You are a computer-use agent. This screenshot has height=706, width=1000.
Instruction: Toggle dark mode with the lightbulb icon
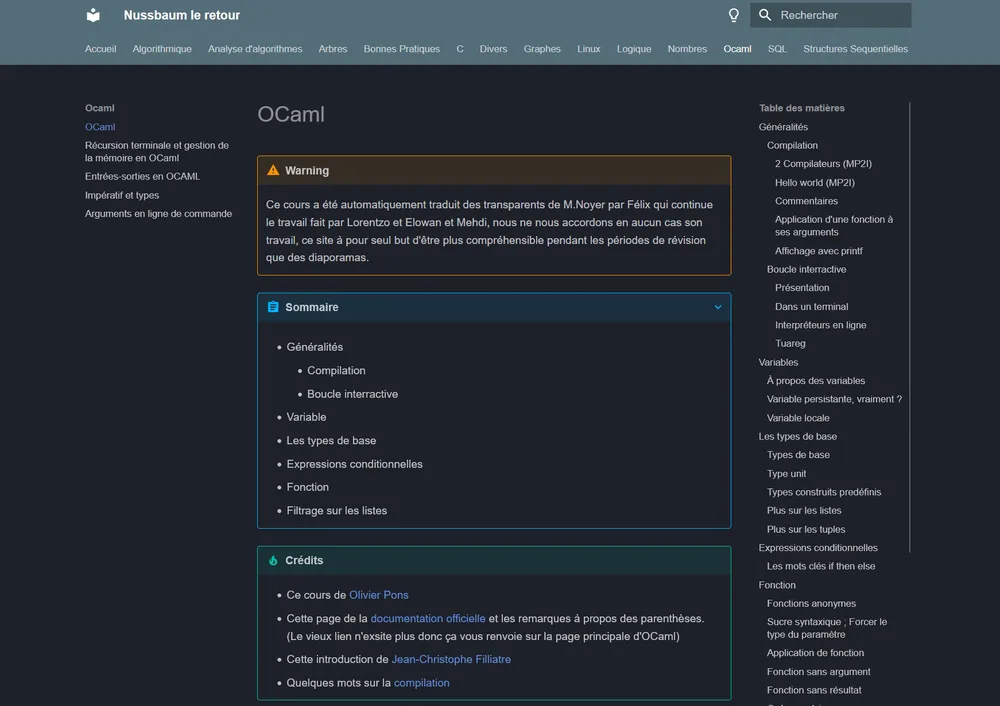coord(733,15)
